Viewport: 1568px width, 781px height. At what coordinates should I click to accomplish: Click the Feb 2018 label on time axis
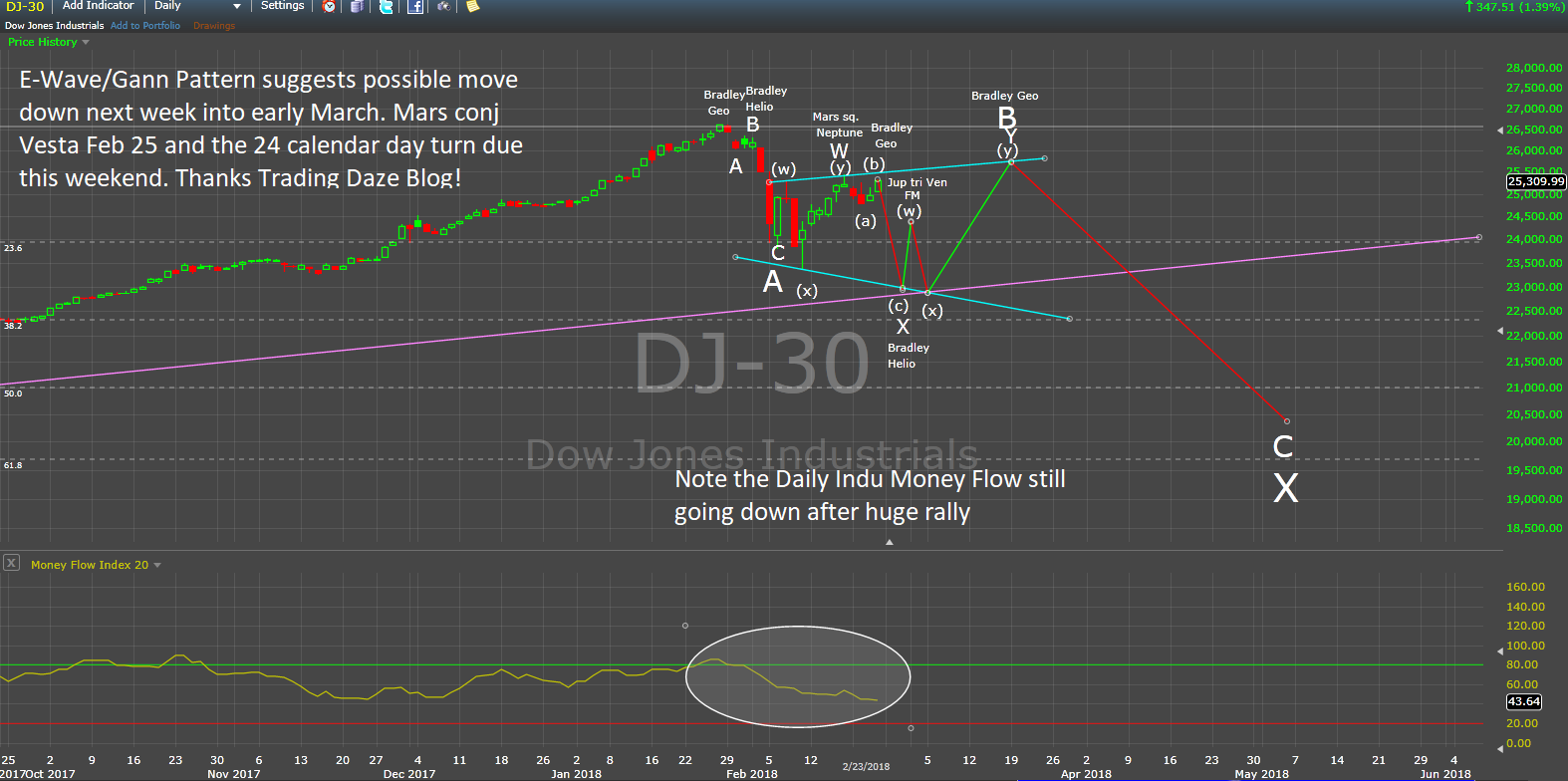(752, 774)
